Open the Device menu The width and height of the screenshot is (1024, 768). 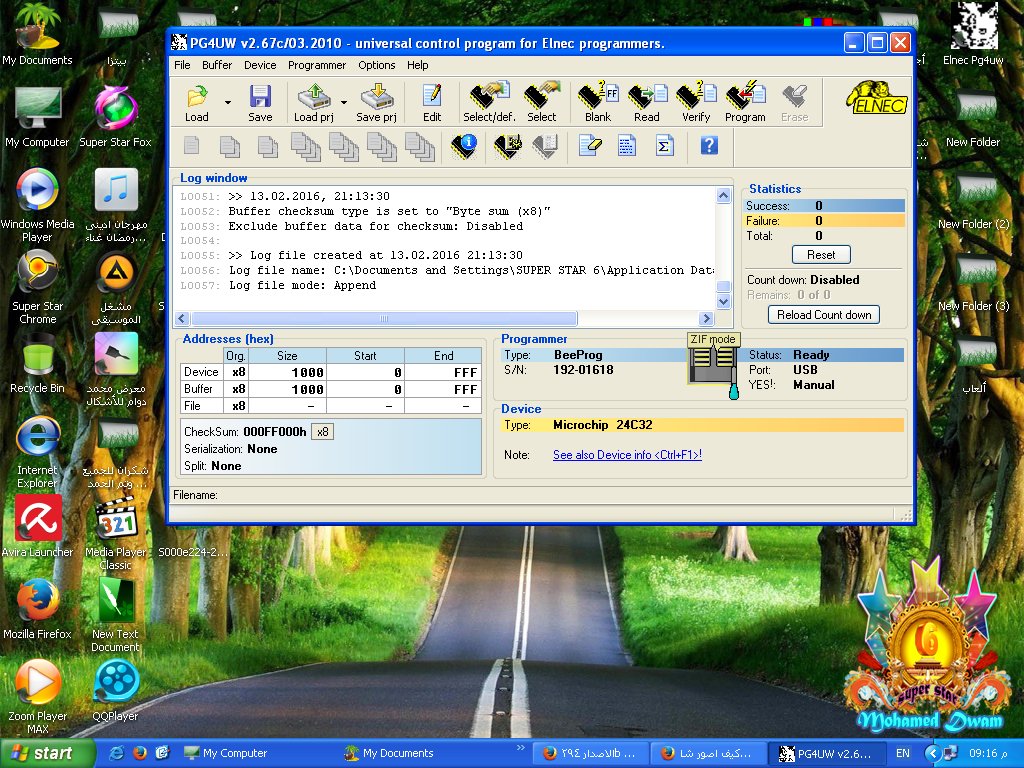tap(260, 65)
